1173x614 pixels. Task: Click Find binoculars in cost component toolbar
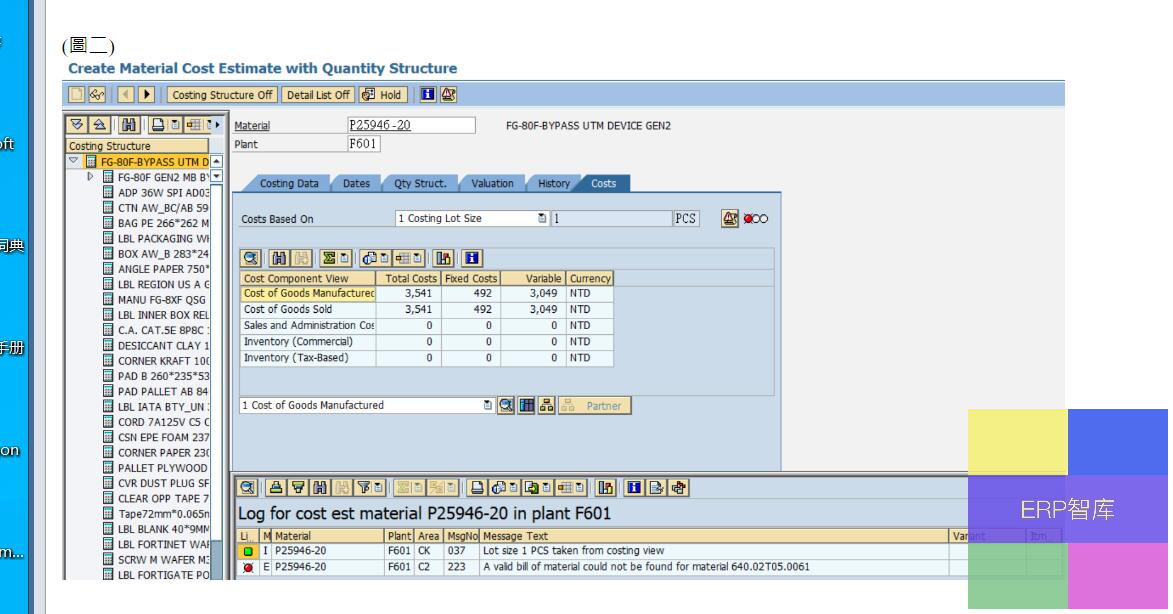tap(279, 258)
